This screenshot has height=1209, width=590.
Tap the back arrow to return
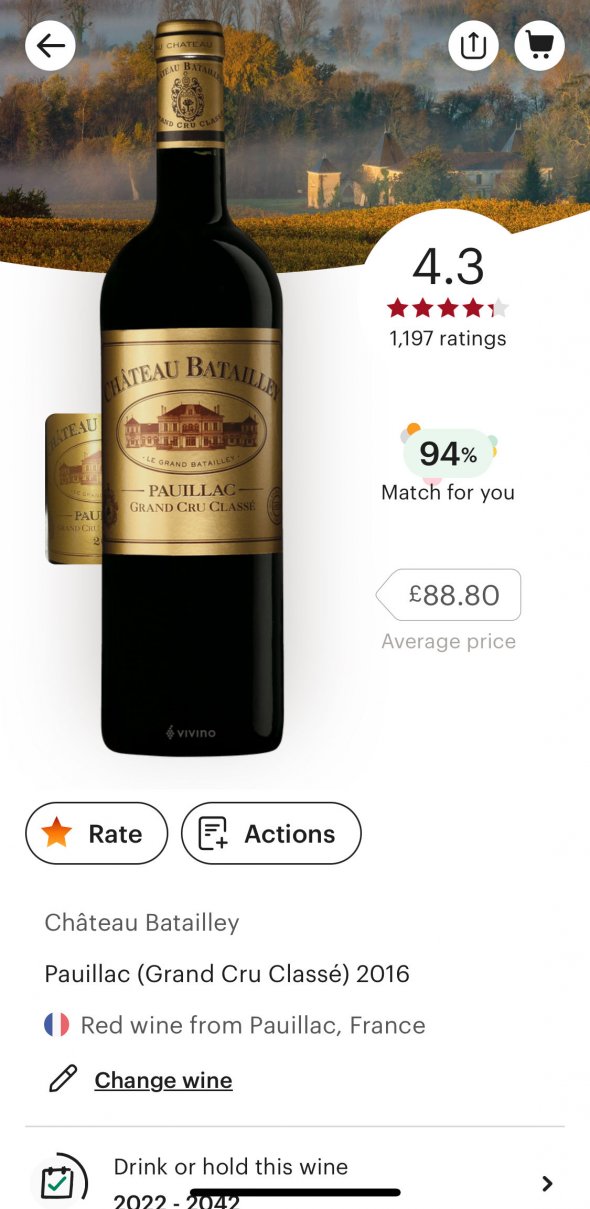tap(50, 45)
